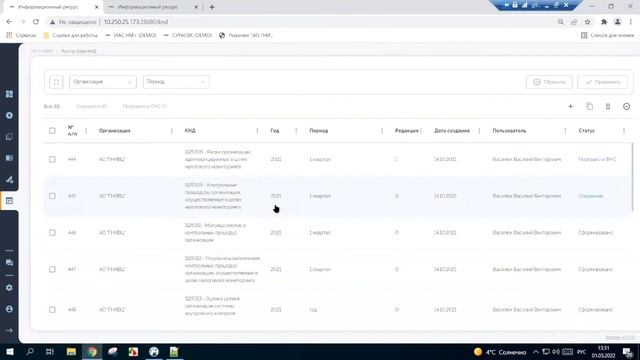Open Chrome three-dot menu
Viewport: 640px width, 360px height.
pos(631,22)
